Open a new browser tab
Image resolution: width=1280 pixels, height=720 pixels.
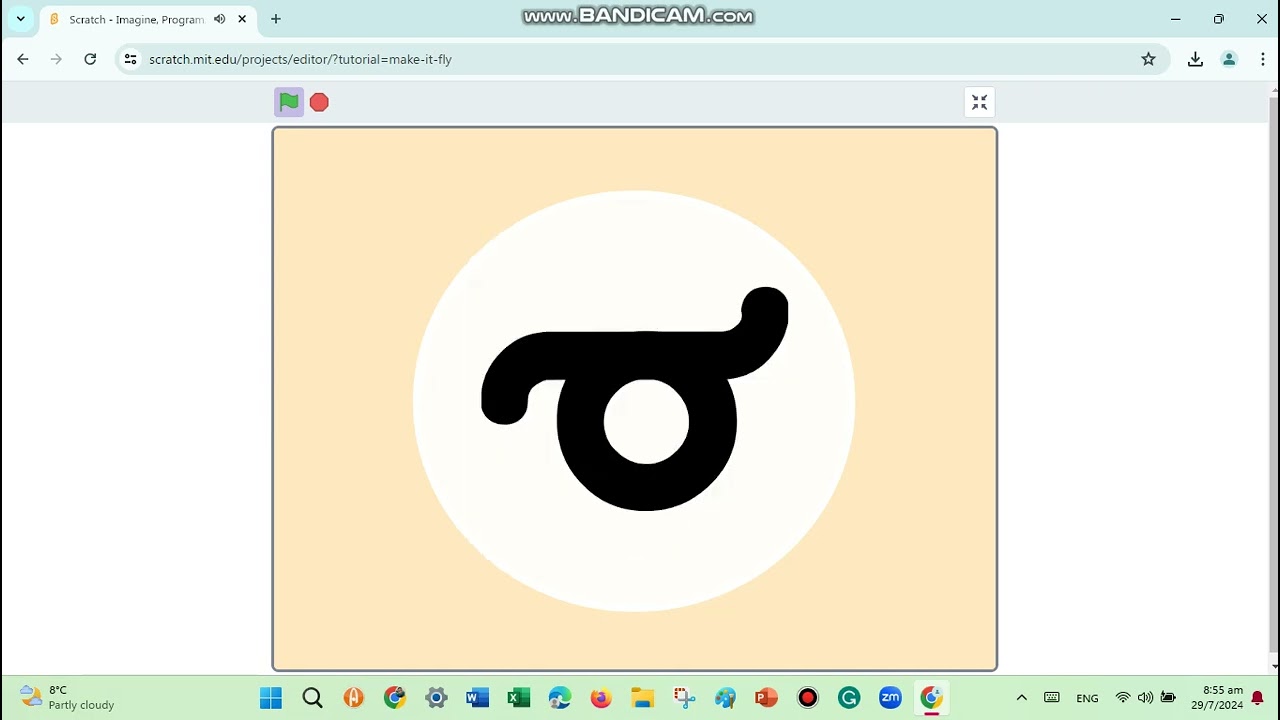(x=276, y=19)
